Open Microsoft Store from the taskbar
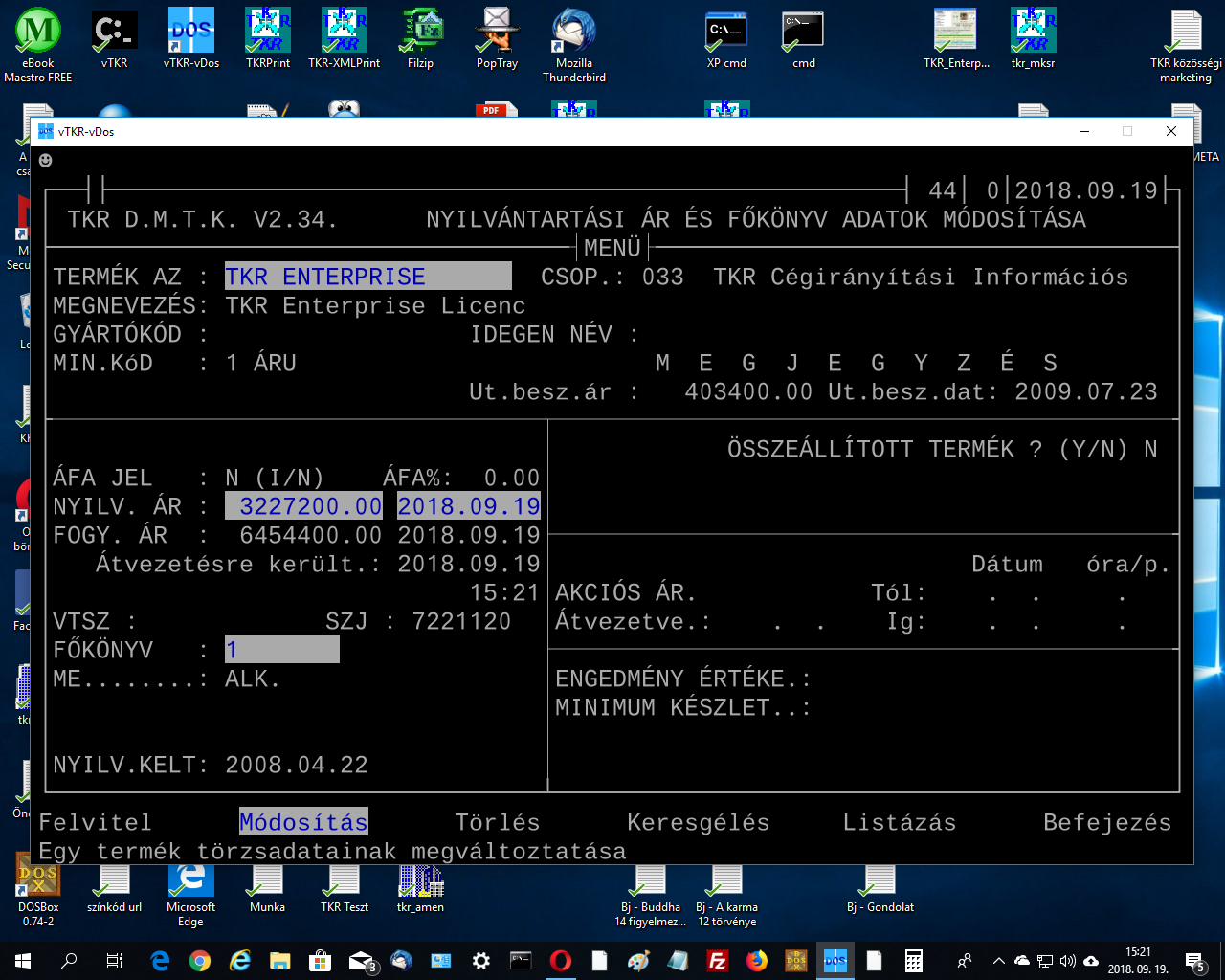 point(320,961)
